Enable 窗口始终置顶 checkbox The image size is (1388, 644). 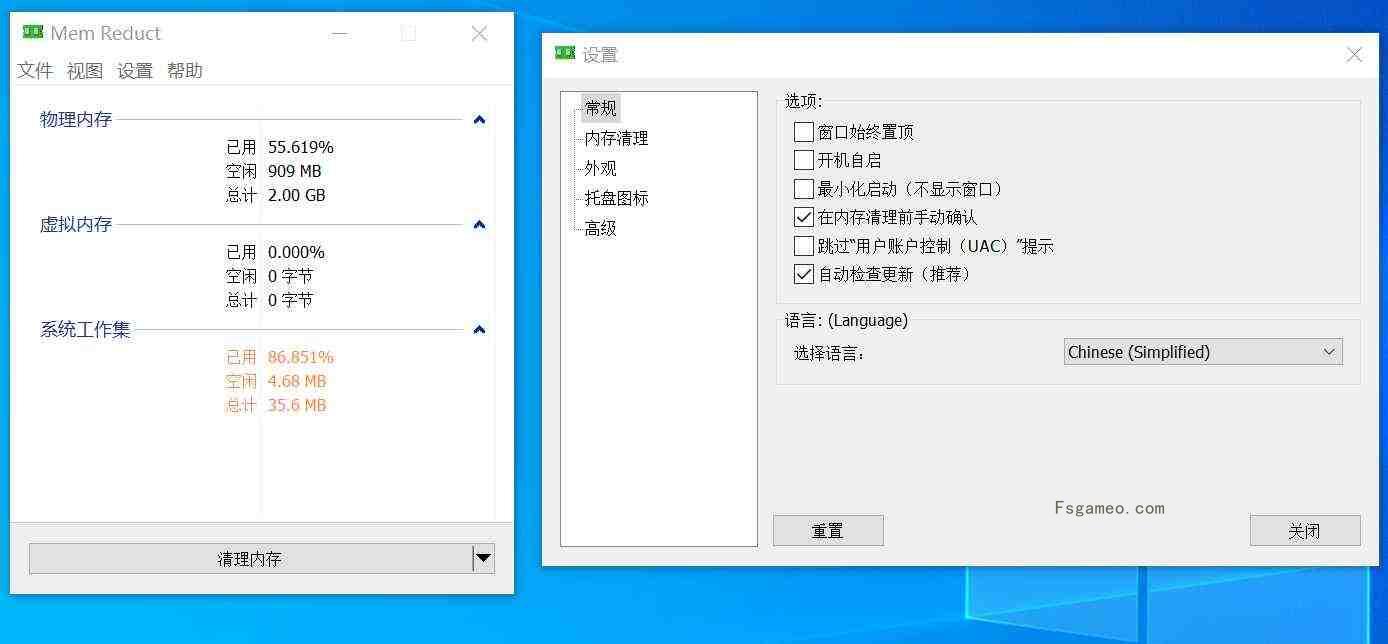[804, 132]
